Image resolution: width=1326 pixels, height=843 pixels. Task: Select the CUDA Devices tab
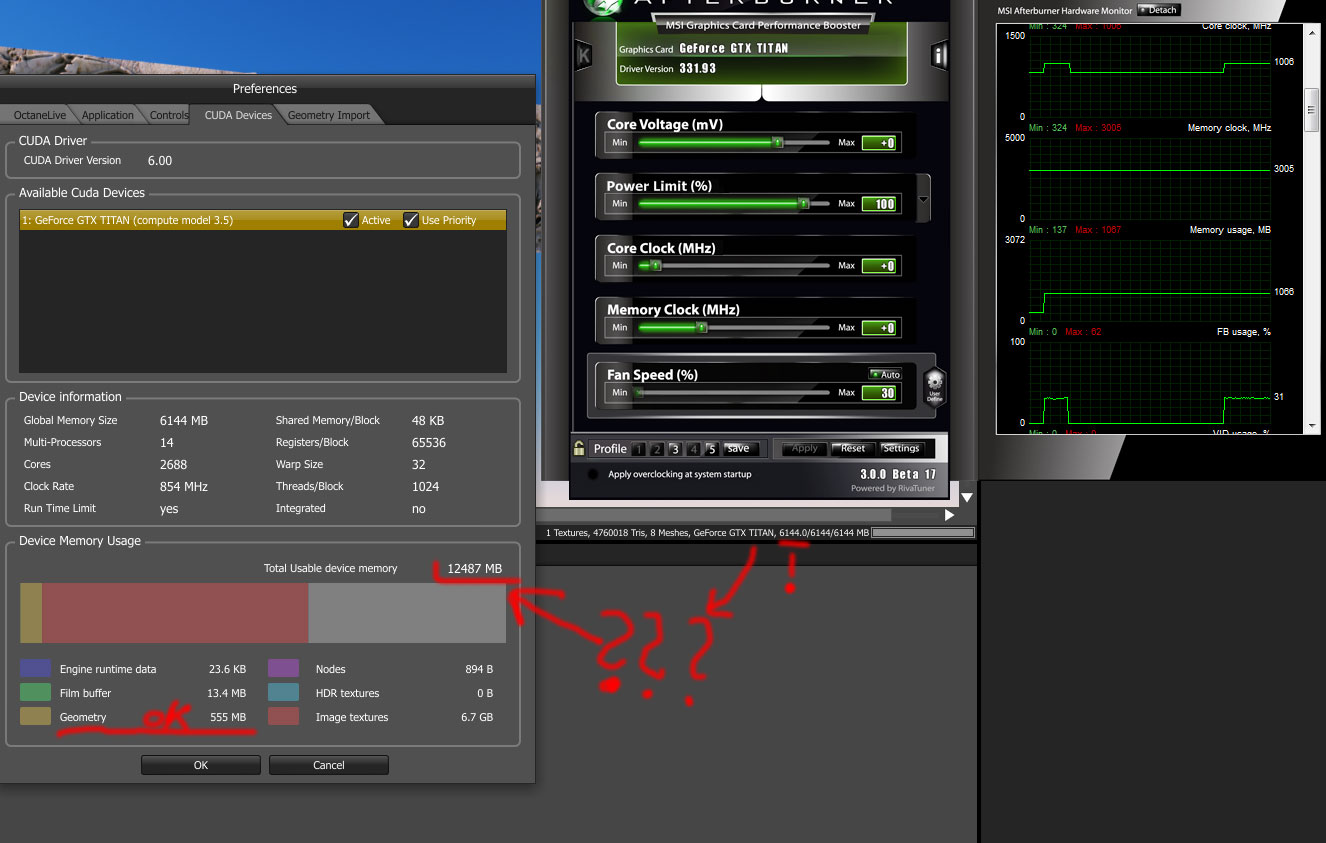[x=238, y=115]
